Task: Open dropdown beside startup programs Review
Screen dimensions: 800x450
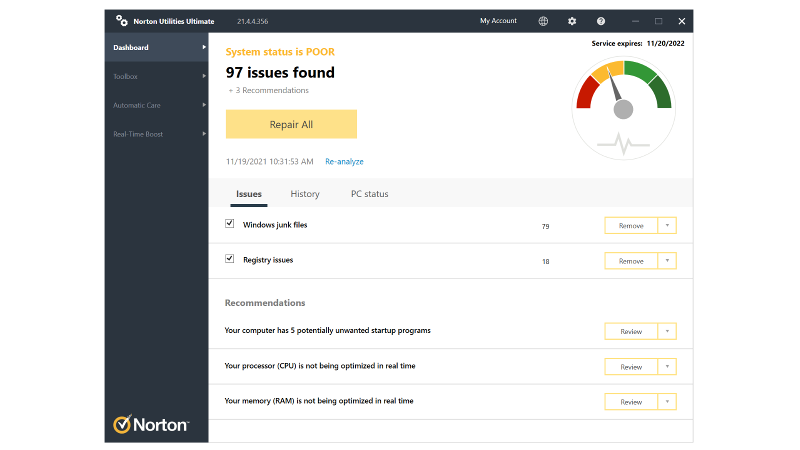Action: [667, 331]
